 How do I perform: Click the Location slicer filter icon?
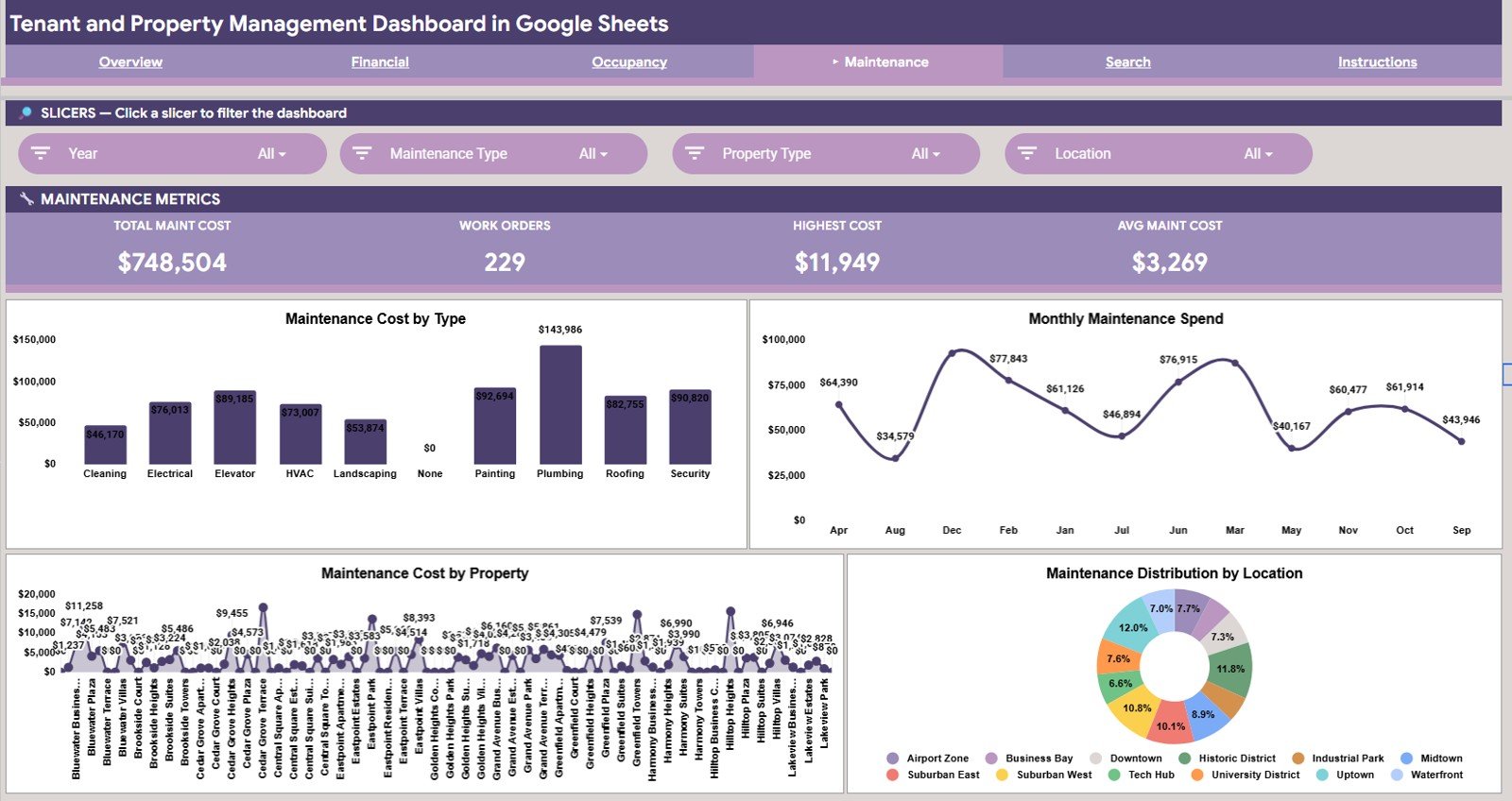point(1027,153)
